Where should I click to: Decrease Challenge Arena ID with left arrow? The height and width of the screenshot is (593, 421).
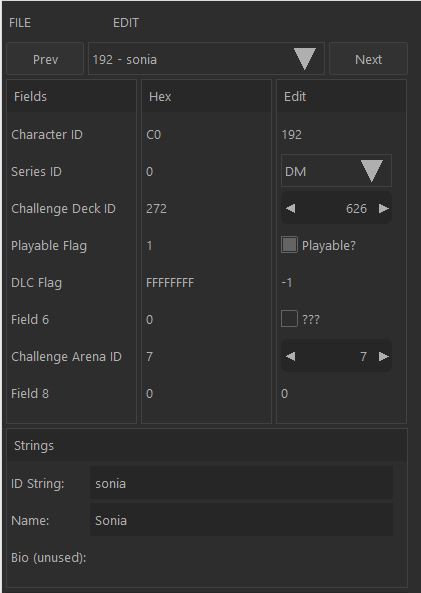coord(290,356)
